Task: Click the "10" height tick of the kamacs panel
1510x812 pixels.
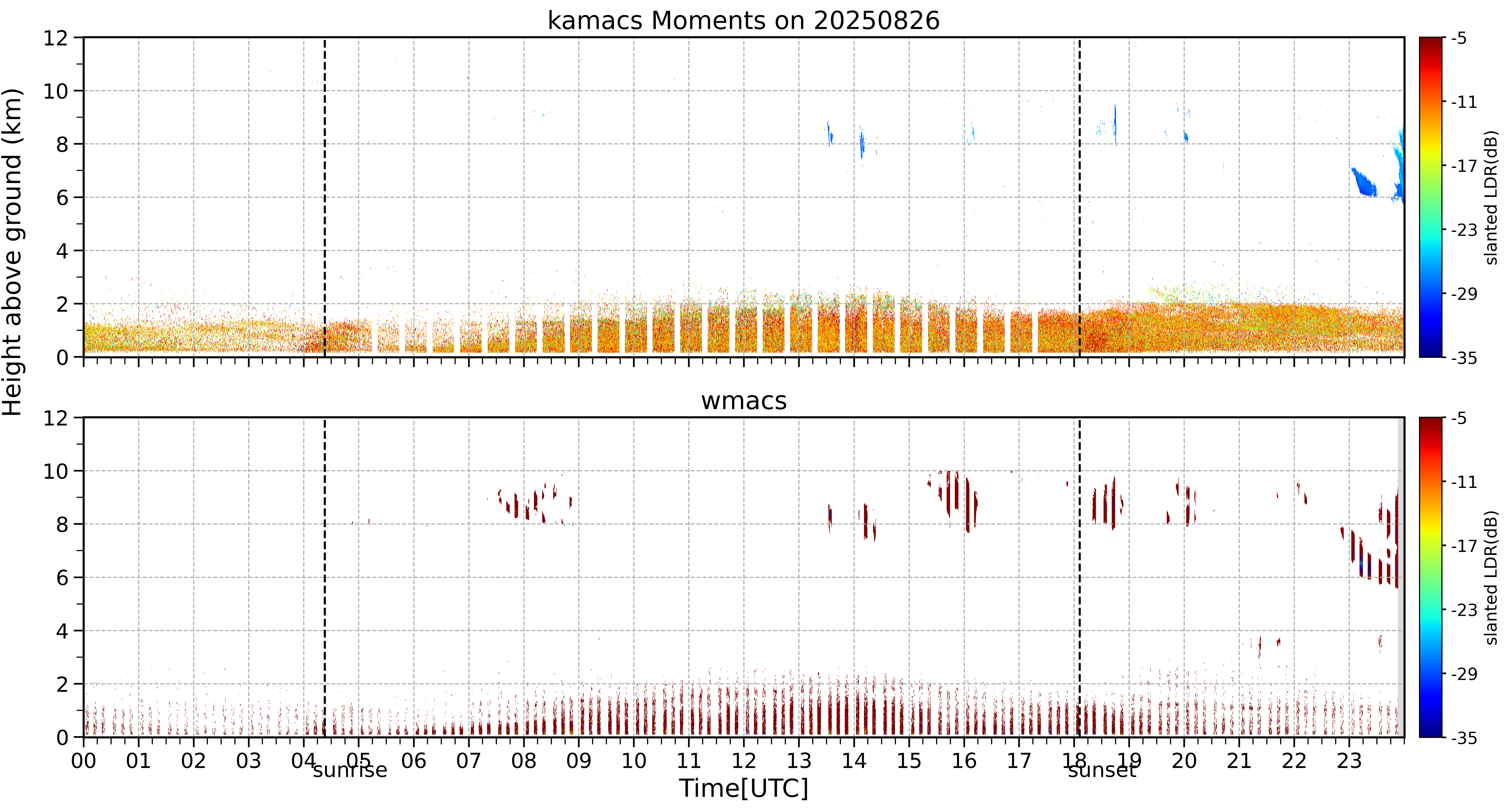Action: click(56, 91)
